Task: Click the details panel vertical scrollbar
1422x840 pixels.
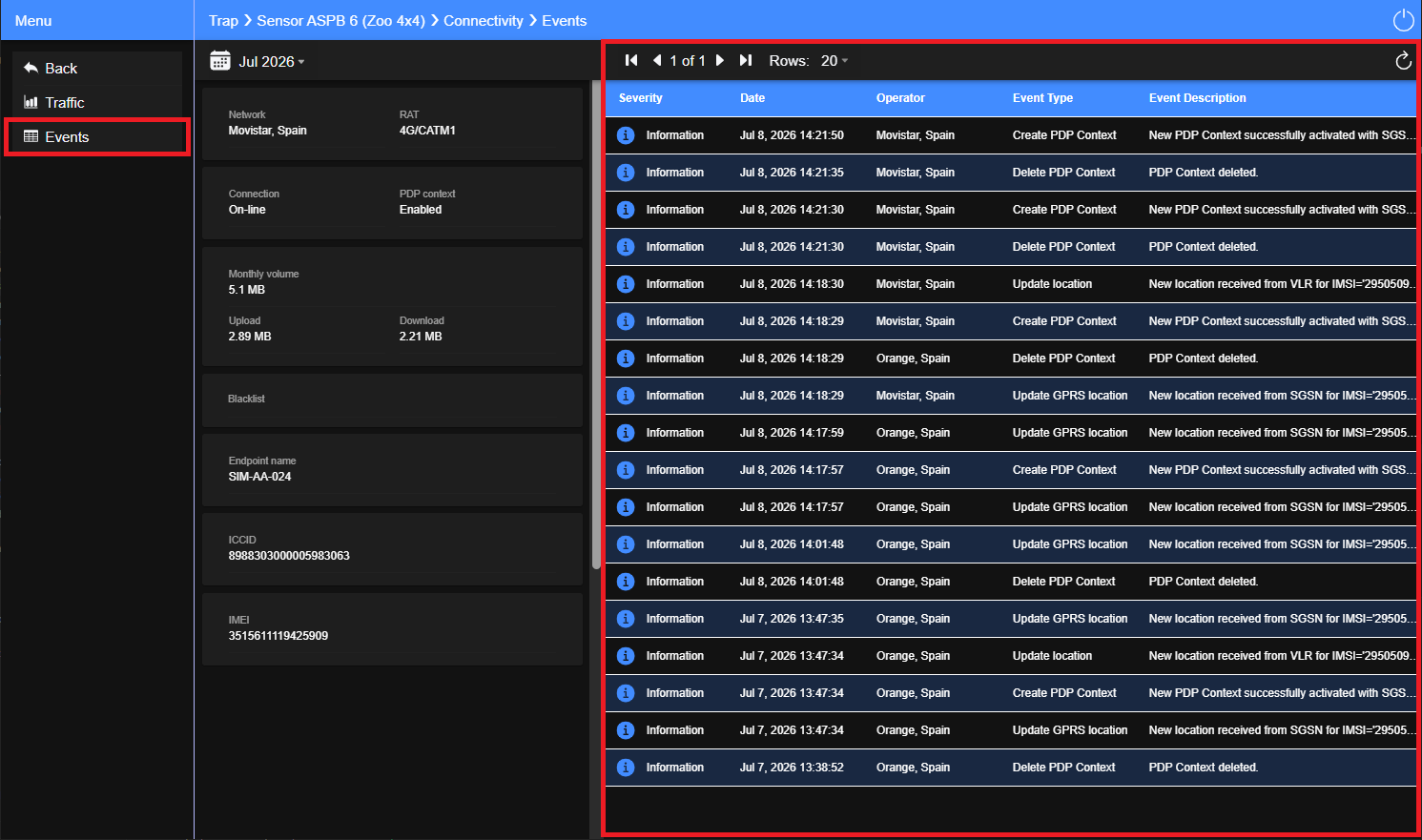Action: coord(596,305)
